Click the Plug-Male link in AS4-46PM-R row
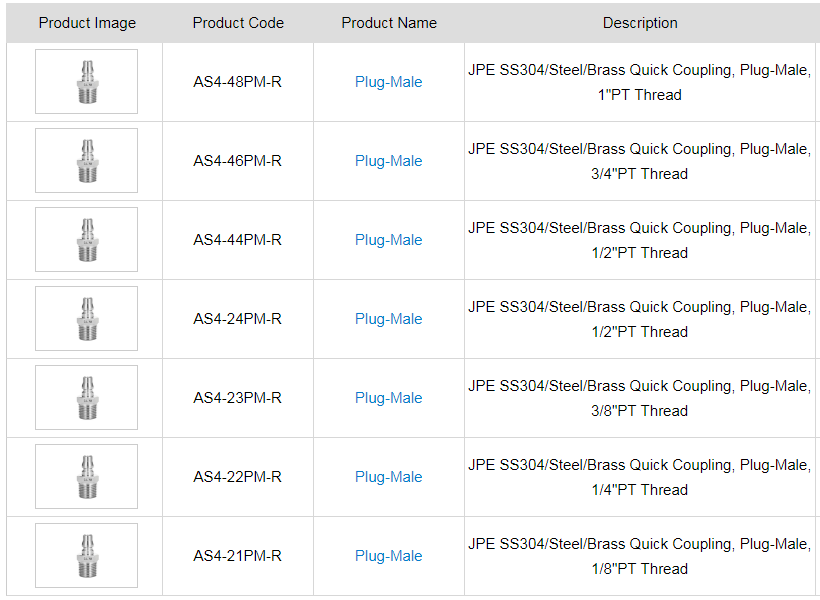This screenshot has width=820, height=600. (x=388, y=161)
